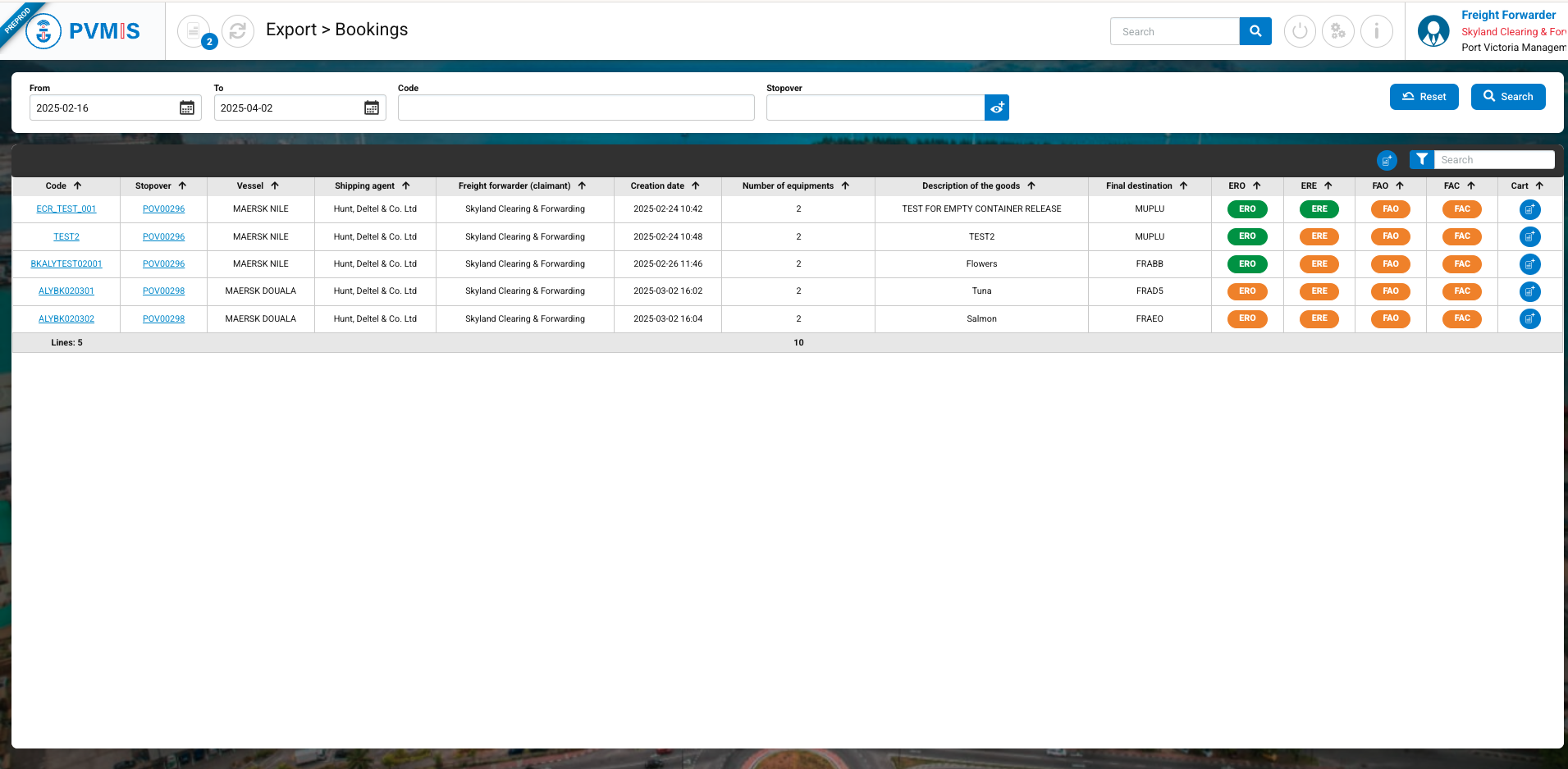
Task: Open the To date calendar picker
Action: pyautogui.click(x=372, y=108)
